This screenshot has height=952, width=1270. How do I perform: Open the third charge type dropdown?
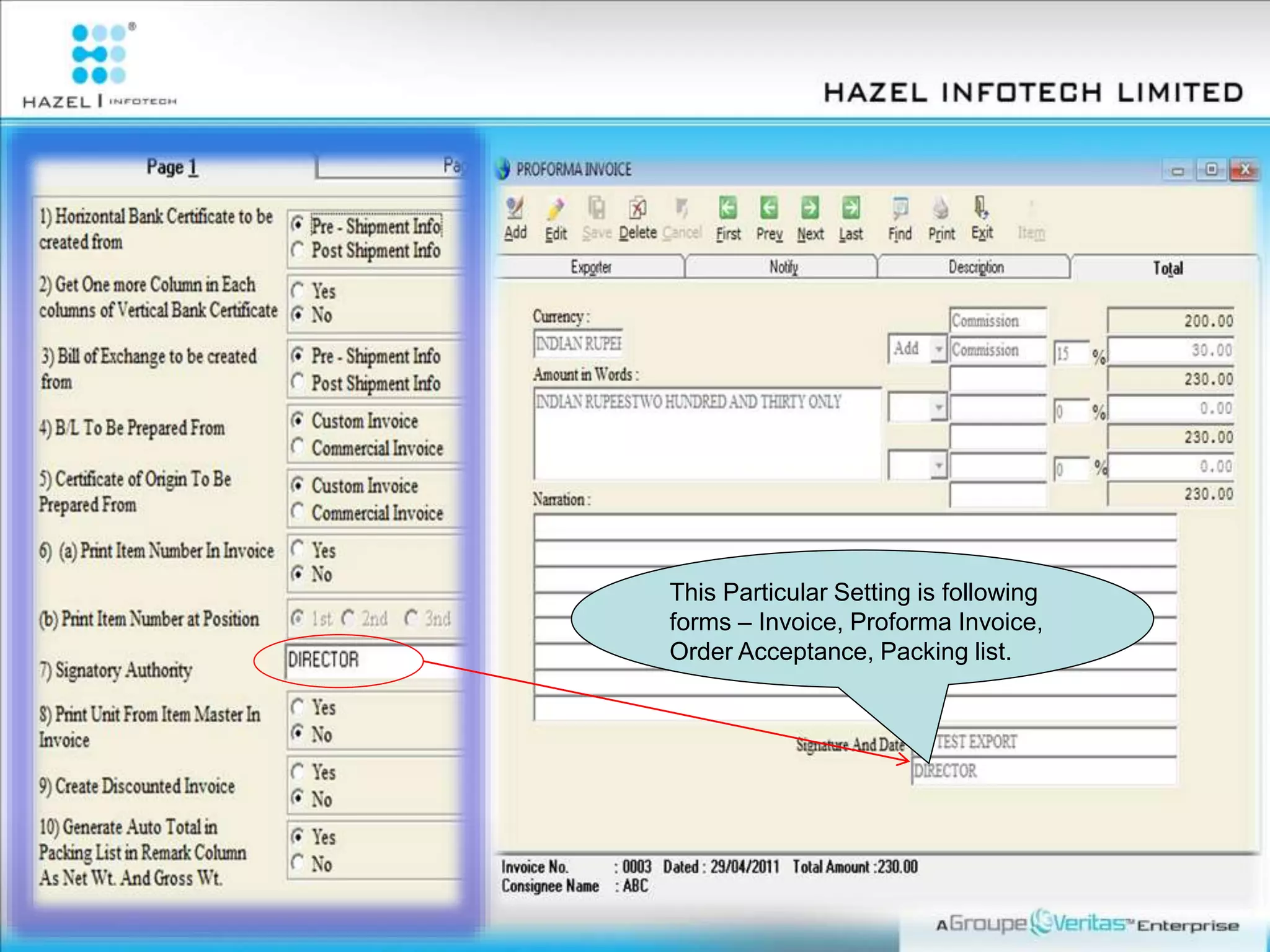[939, 465]
